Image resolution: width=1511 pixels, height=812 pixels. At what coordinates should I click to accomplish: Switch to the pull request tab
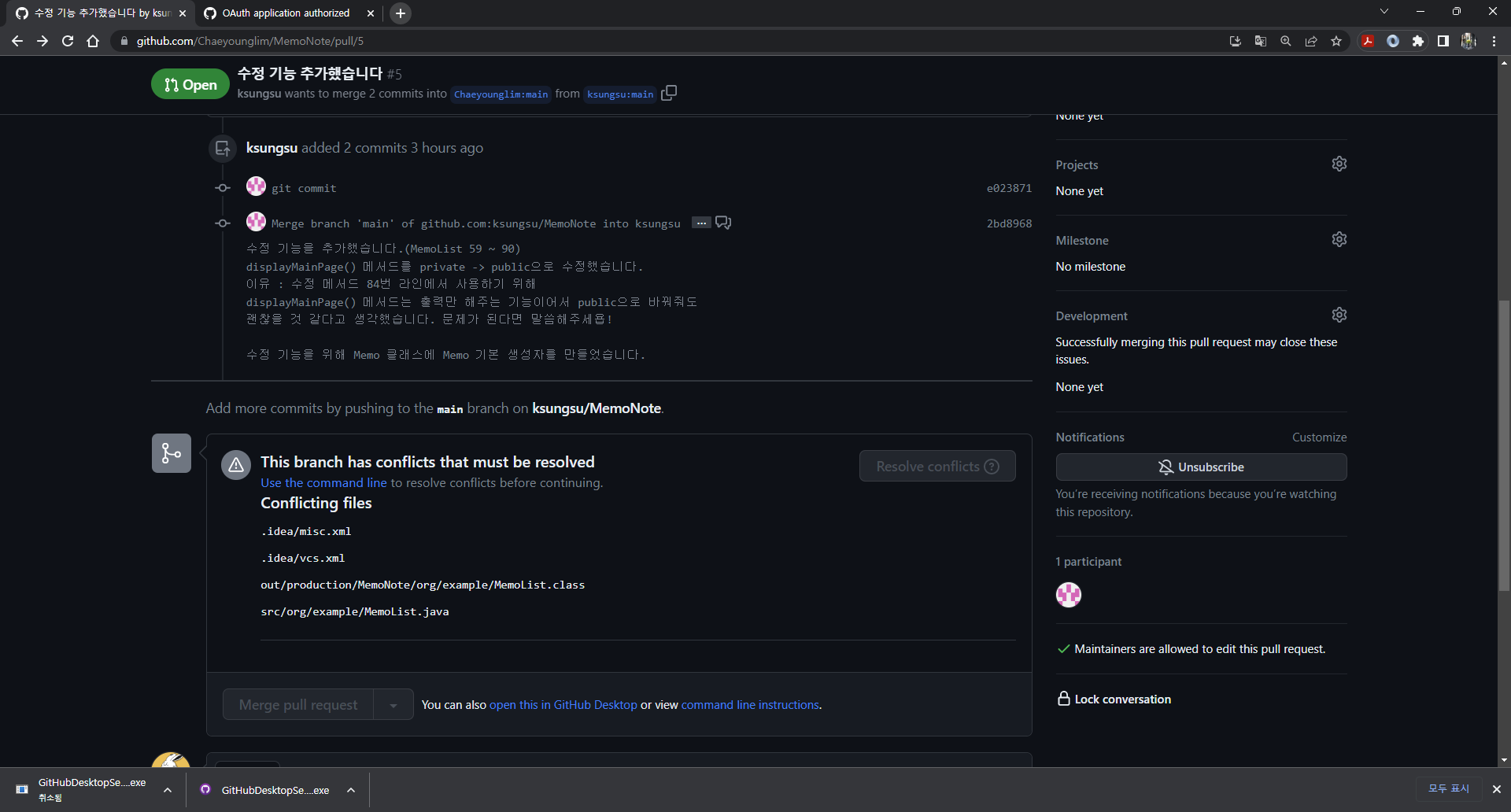click(x=101, y=13)
